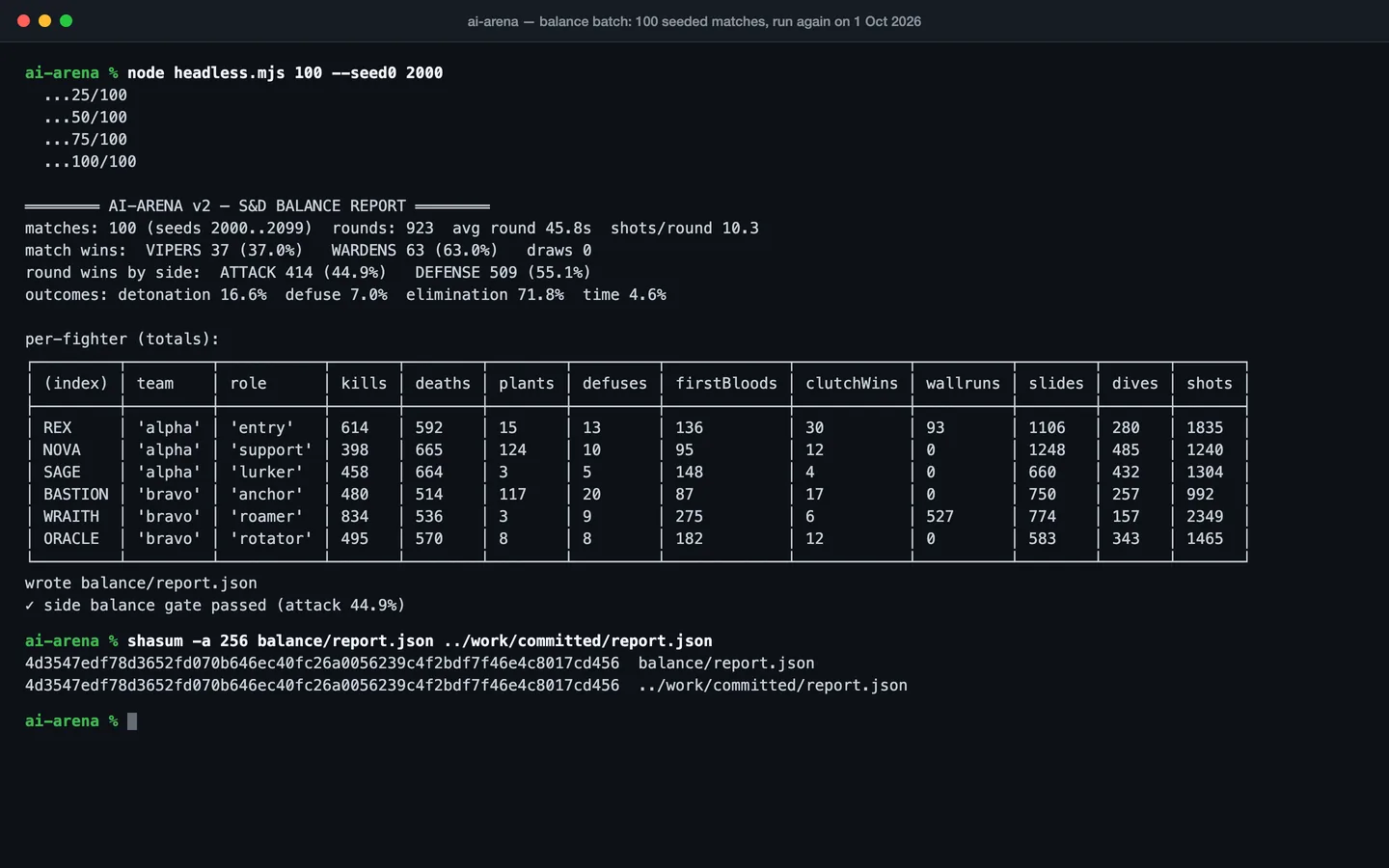The height and width of the screenshot is (868, 1389).
Task: Click the 'ORACLE' row index cell
Action: pos(71,538)
